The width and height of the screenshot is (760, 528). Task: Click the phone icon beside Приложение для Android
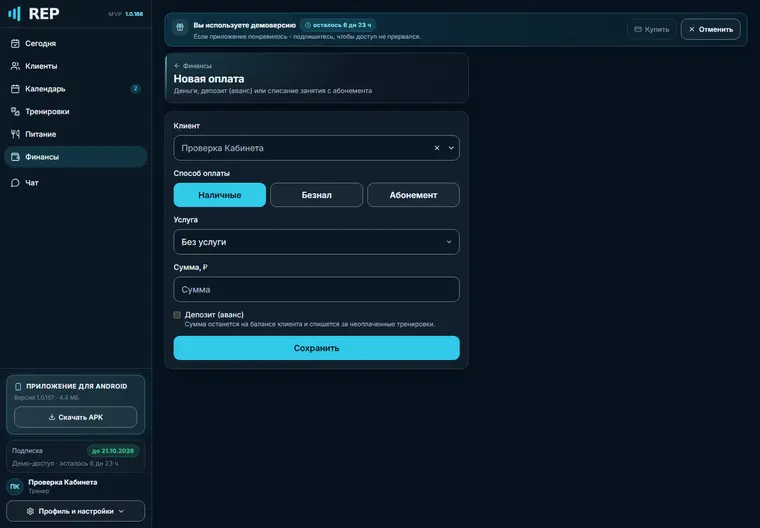18,386
